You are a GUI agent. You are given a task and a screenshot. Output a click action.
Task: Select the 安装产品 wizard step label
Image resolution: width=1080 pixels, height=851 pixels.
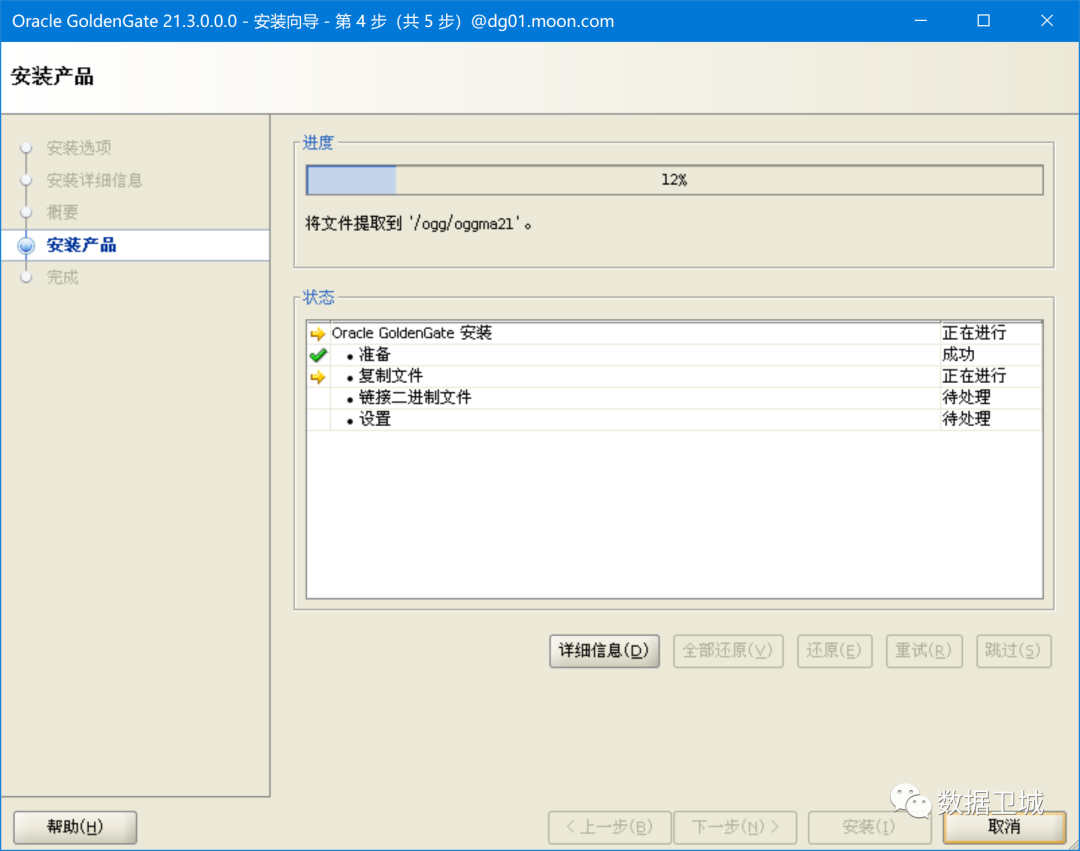click(81, 245)
